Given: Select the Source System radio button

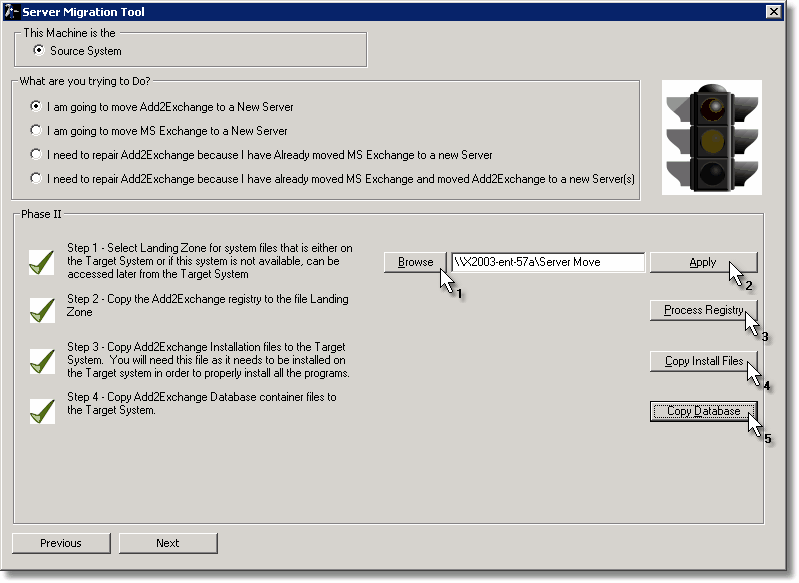Looking at the screenshot, I should tap(38, 50).
